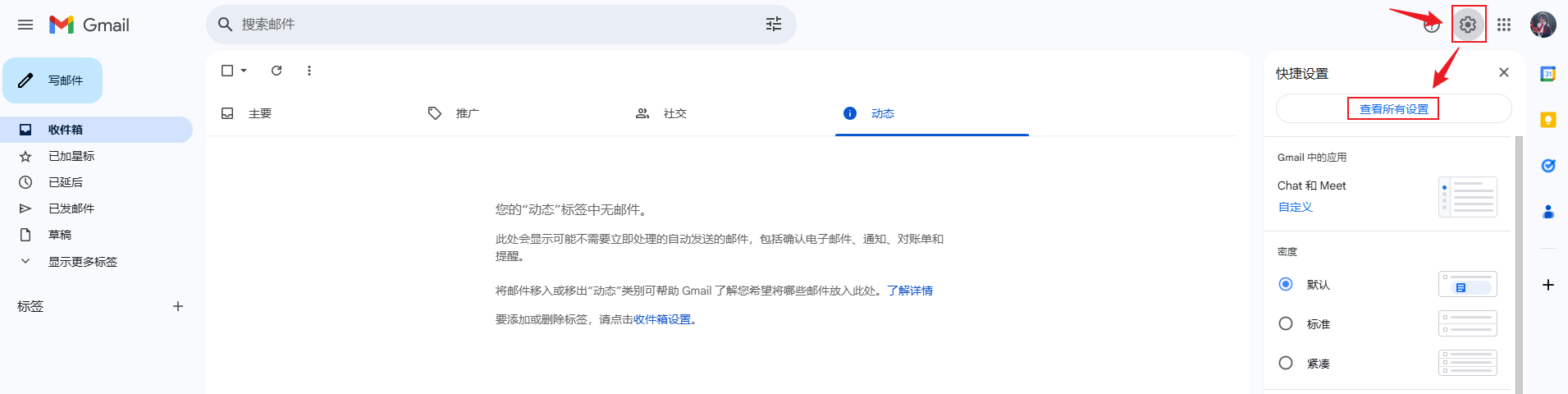Select the 标准 density radio button
Viewport: 1568px width, 394px height.
click(x=1286, y=323)
